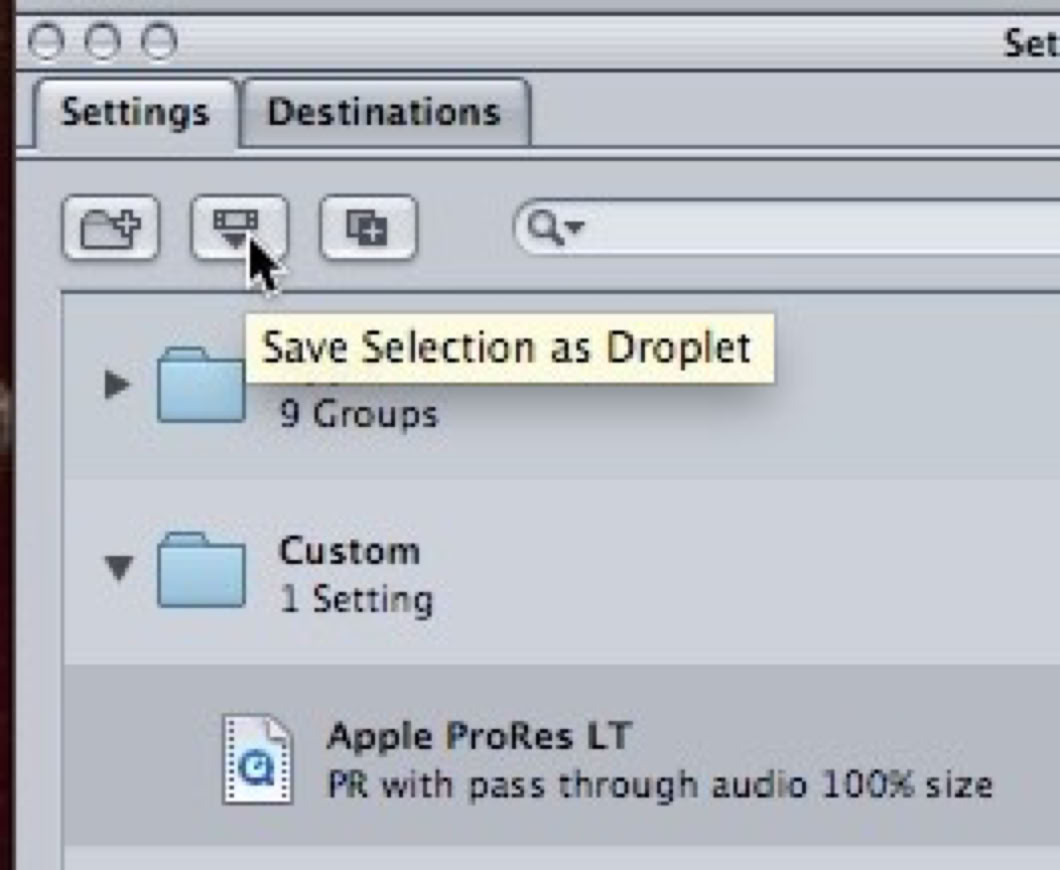Expand the folder containing 9 Groups
The width and height of the screenshot is (1060, 870).
[117, 383]
